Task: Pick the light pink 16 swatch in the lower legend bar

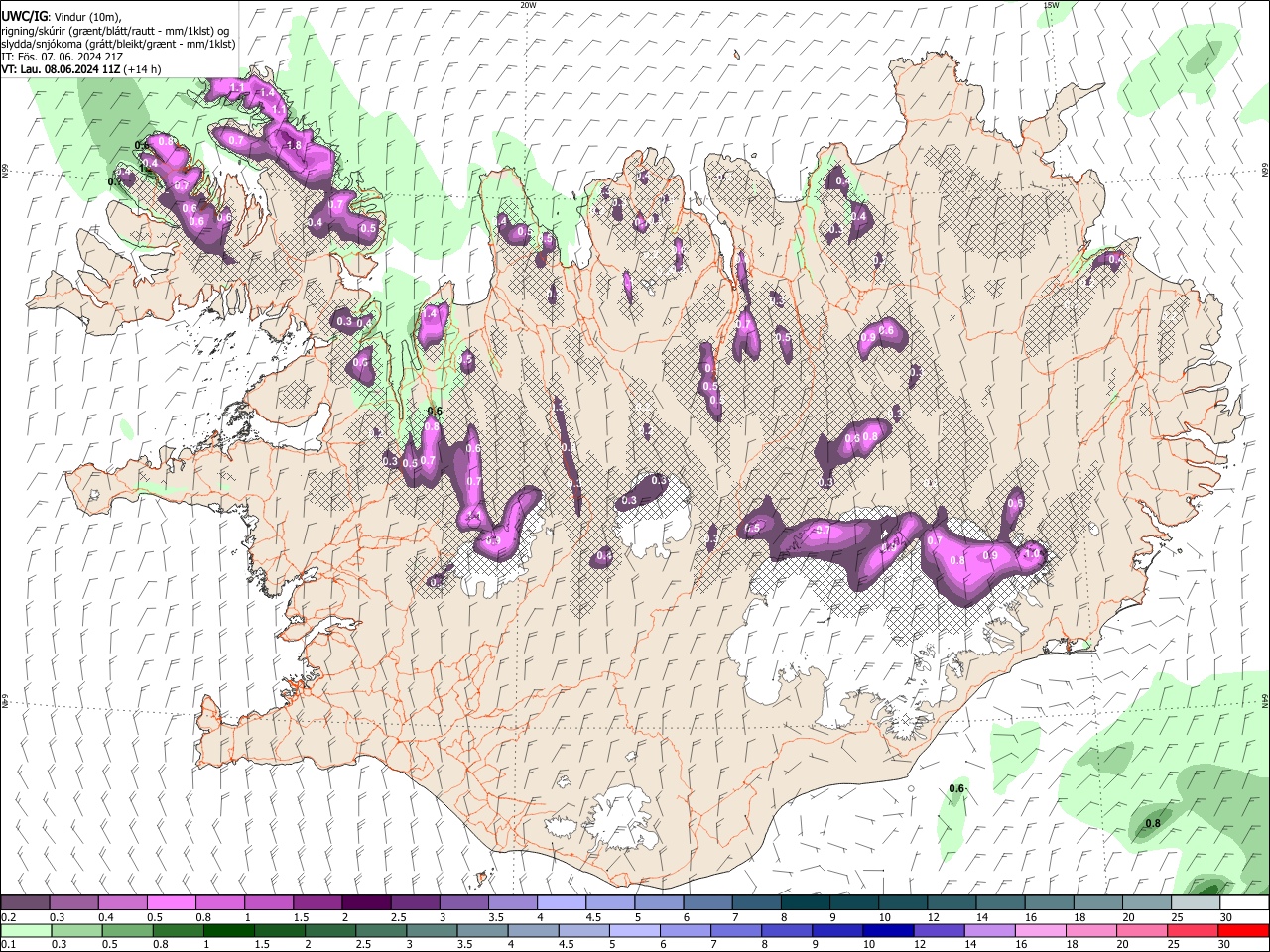Action: click(1041, 930)
